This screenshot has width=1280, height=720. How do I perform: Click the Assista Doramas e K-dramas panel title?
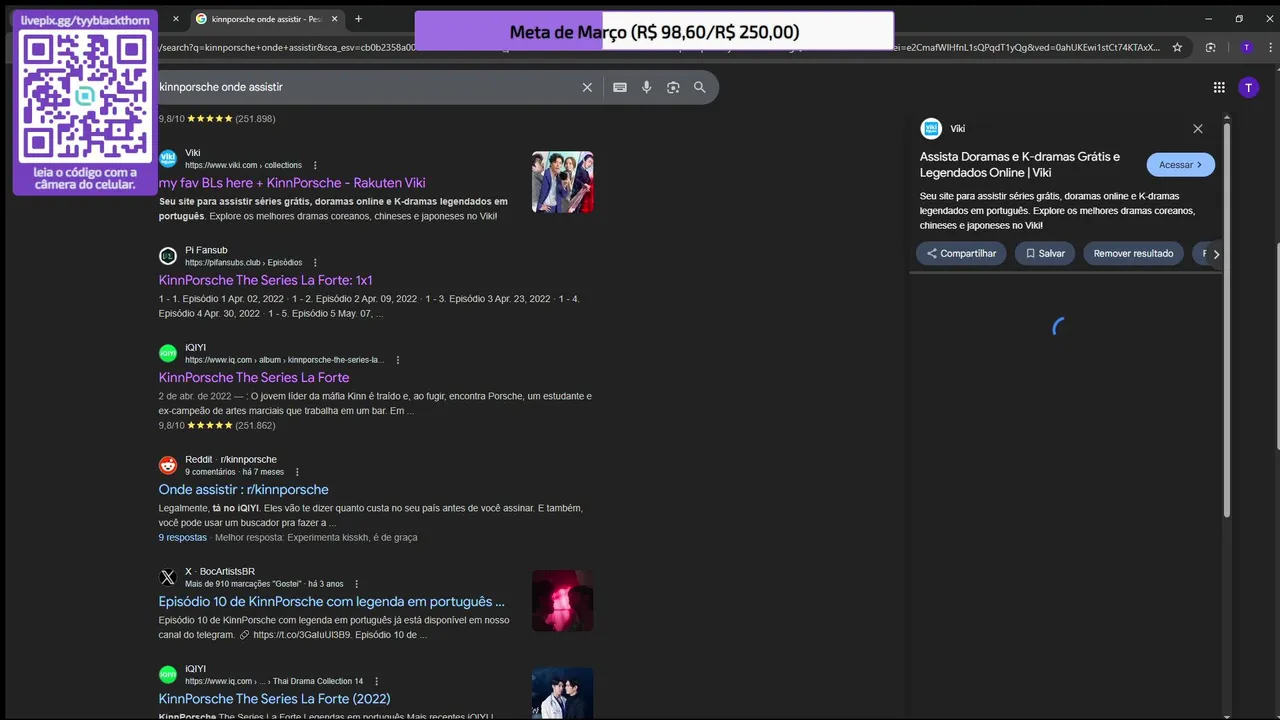pos(1020,164)
